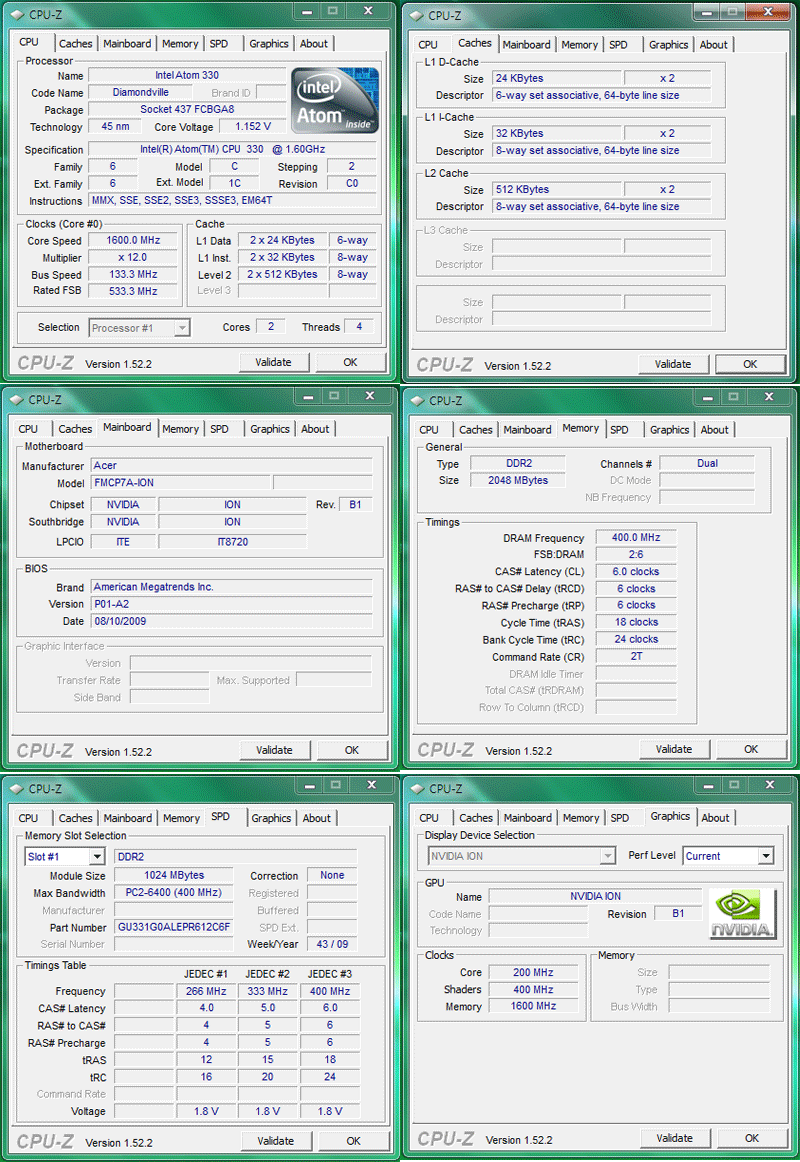The height and width of the screenshot is (1162, 800).
Task: Close the Caches tab CPU-Z window
Action: pyautogui.click(x=768, y=11)
